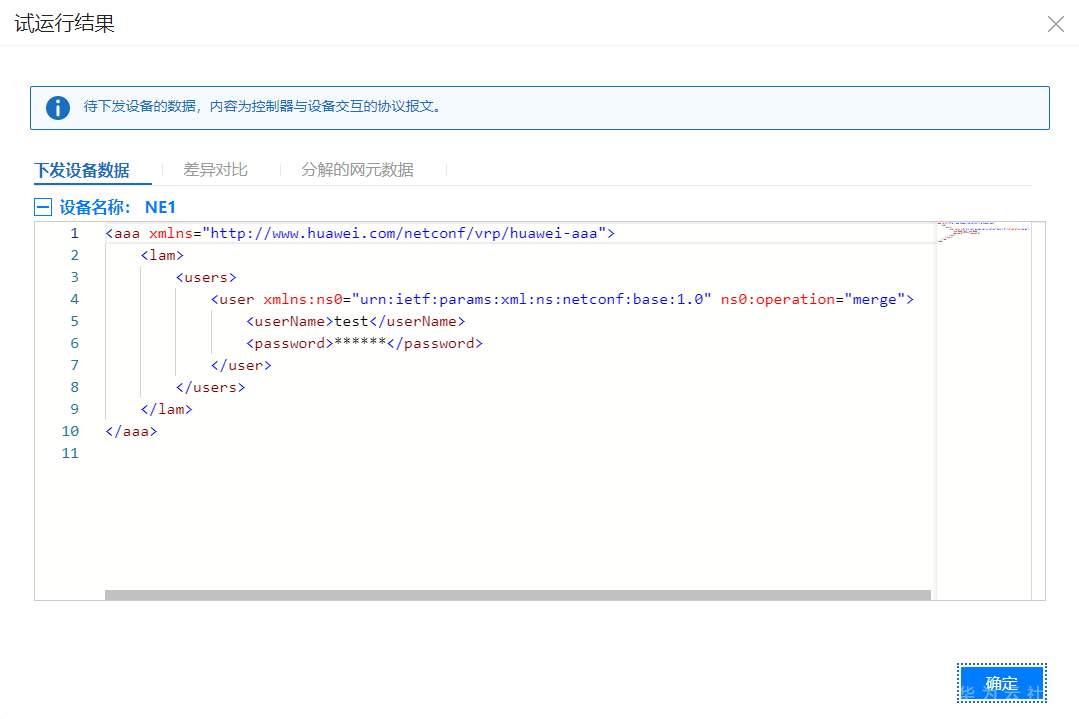The image size is (1079, 719).
Task: Click the ns0:operation="merge" attribute
Action: click(813, 299)
